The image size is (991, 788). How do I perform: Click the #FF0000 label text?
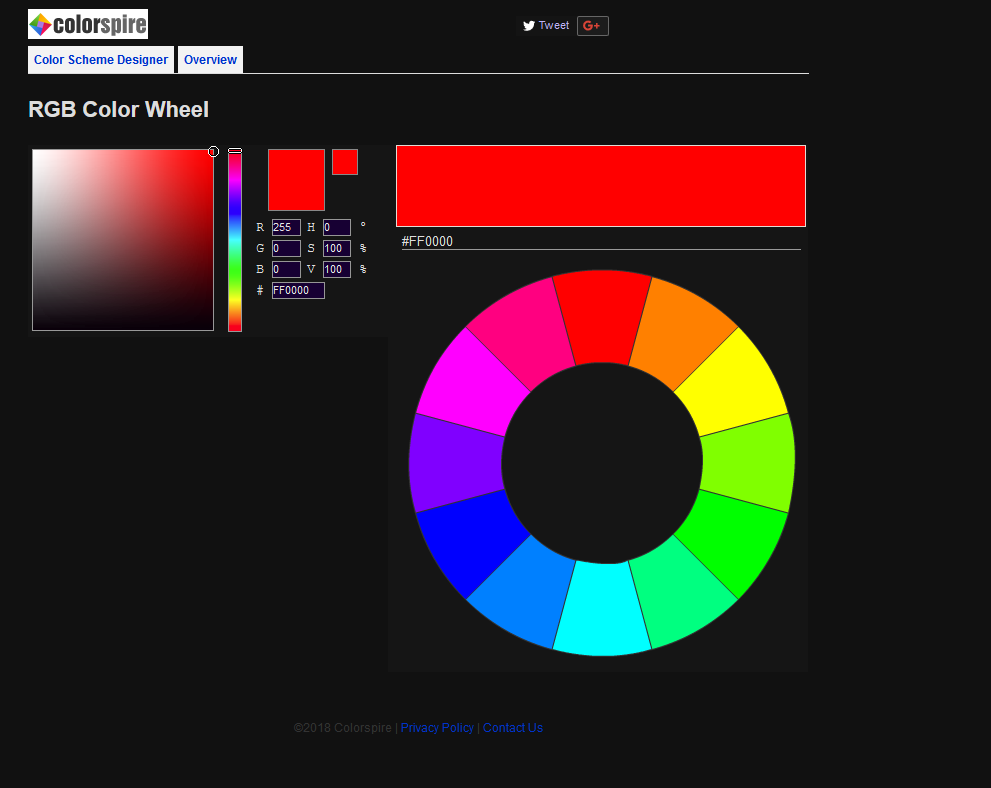427,241
